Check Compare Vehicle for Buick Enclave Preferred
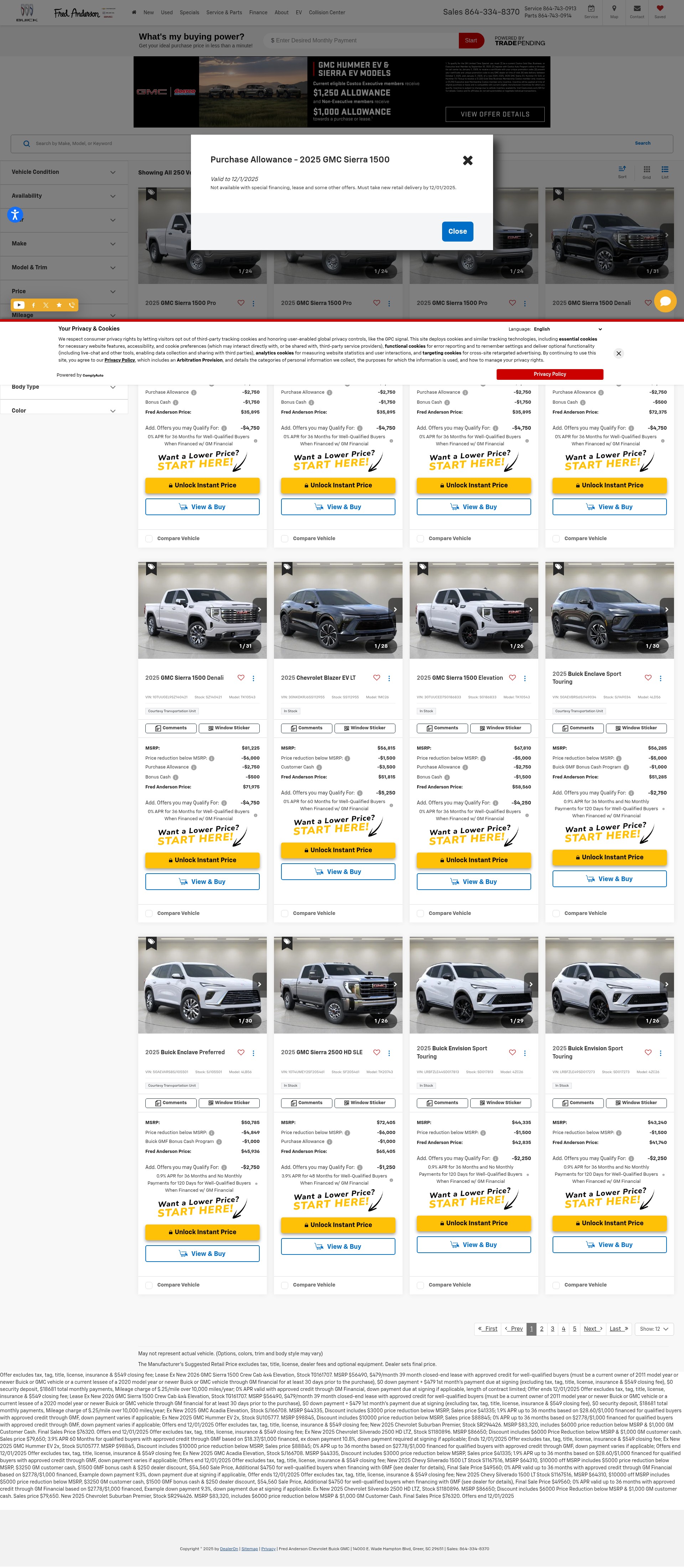The image size is (684, 1568). coord(149,1285)
